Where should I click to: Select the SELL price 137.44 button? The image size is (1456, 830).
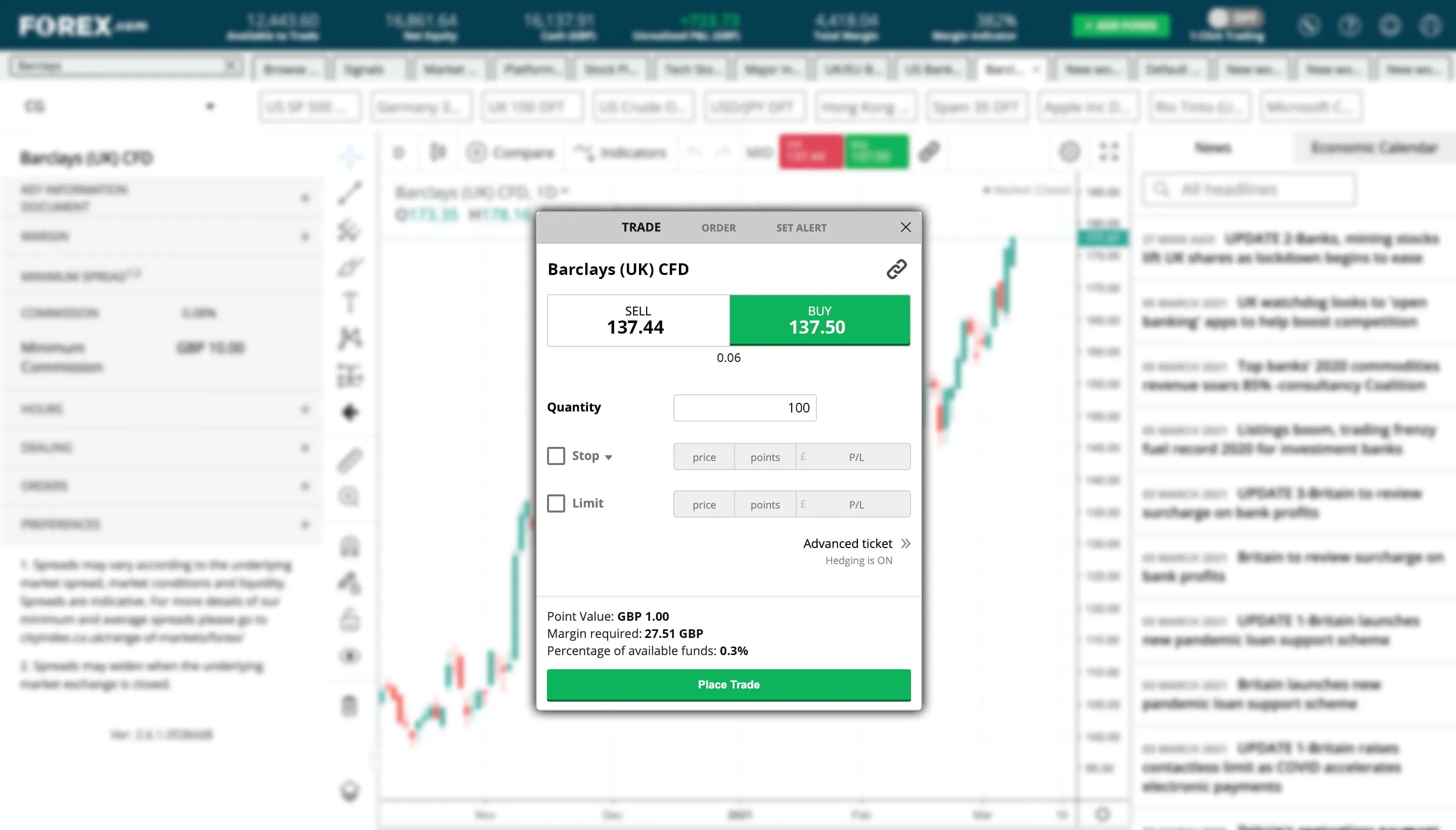[x=638, y=320]
